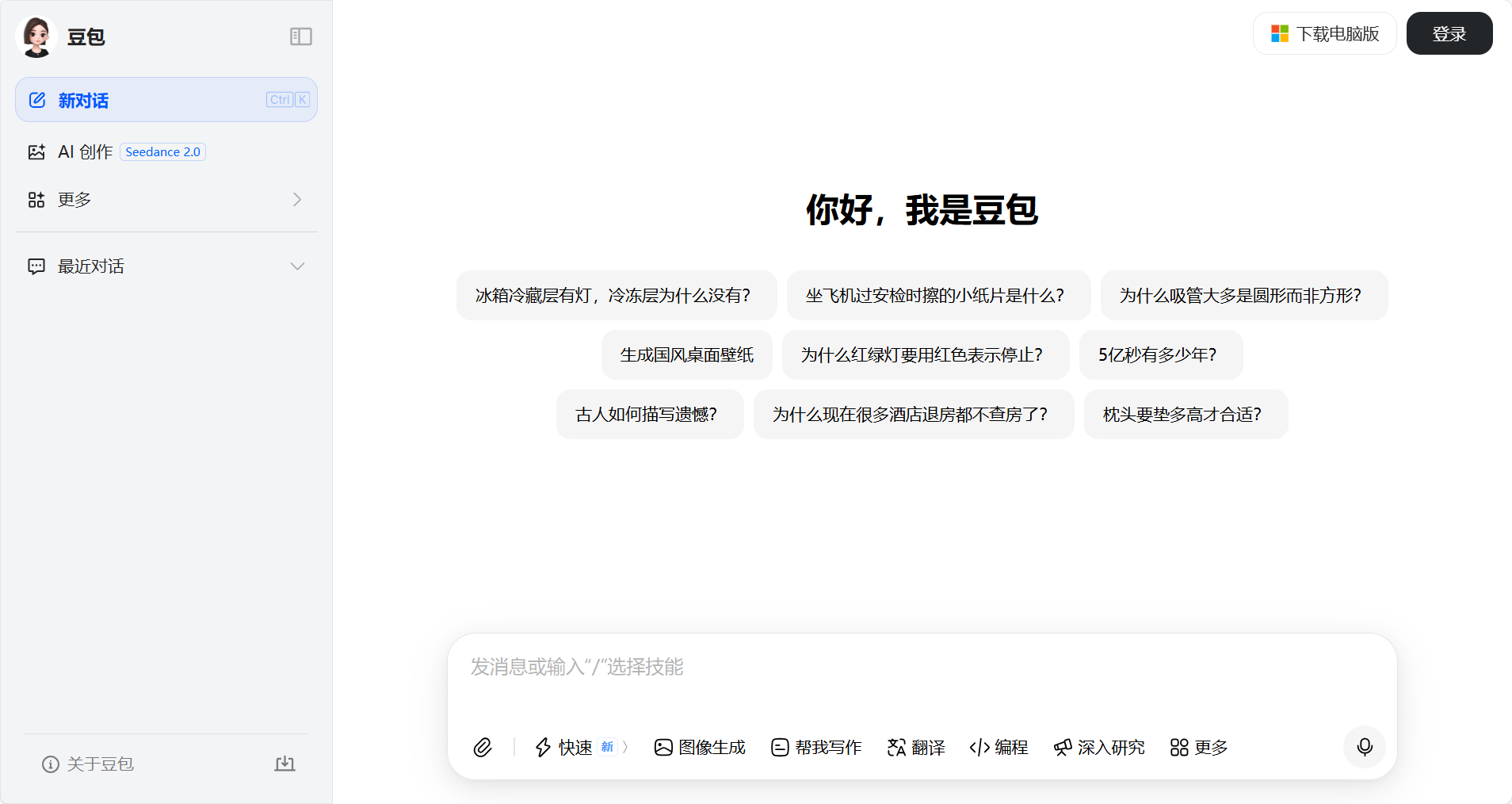Collapse the sidebar with the panel icon

[300, 36]
